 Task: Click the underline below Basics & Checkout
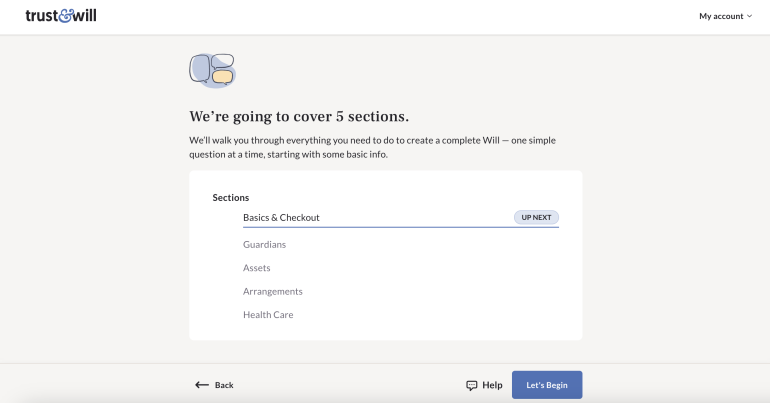(400, 227)
